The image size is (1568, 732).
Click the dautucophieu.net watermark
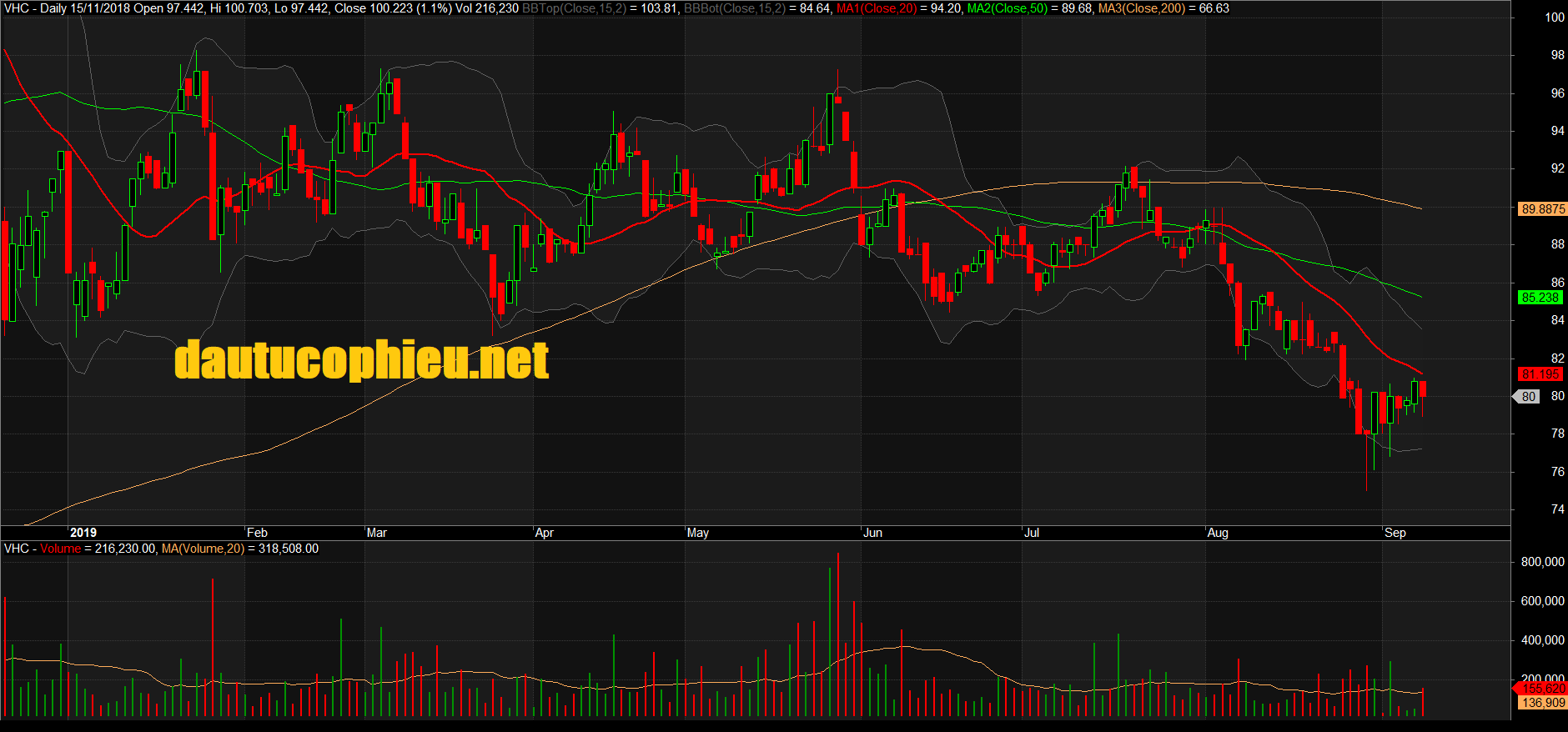[x=361, y=361]
